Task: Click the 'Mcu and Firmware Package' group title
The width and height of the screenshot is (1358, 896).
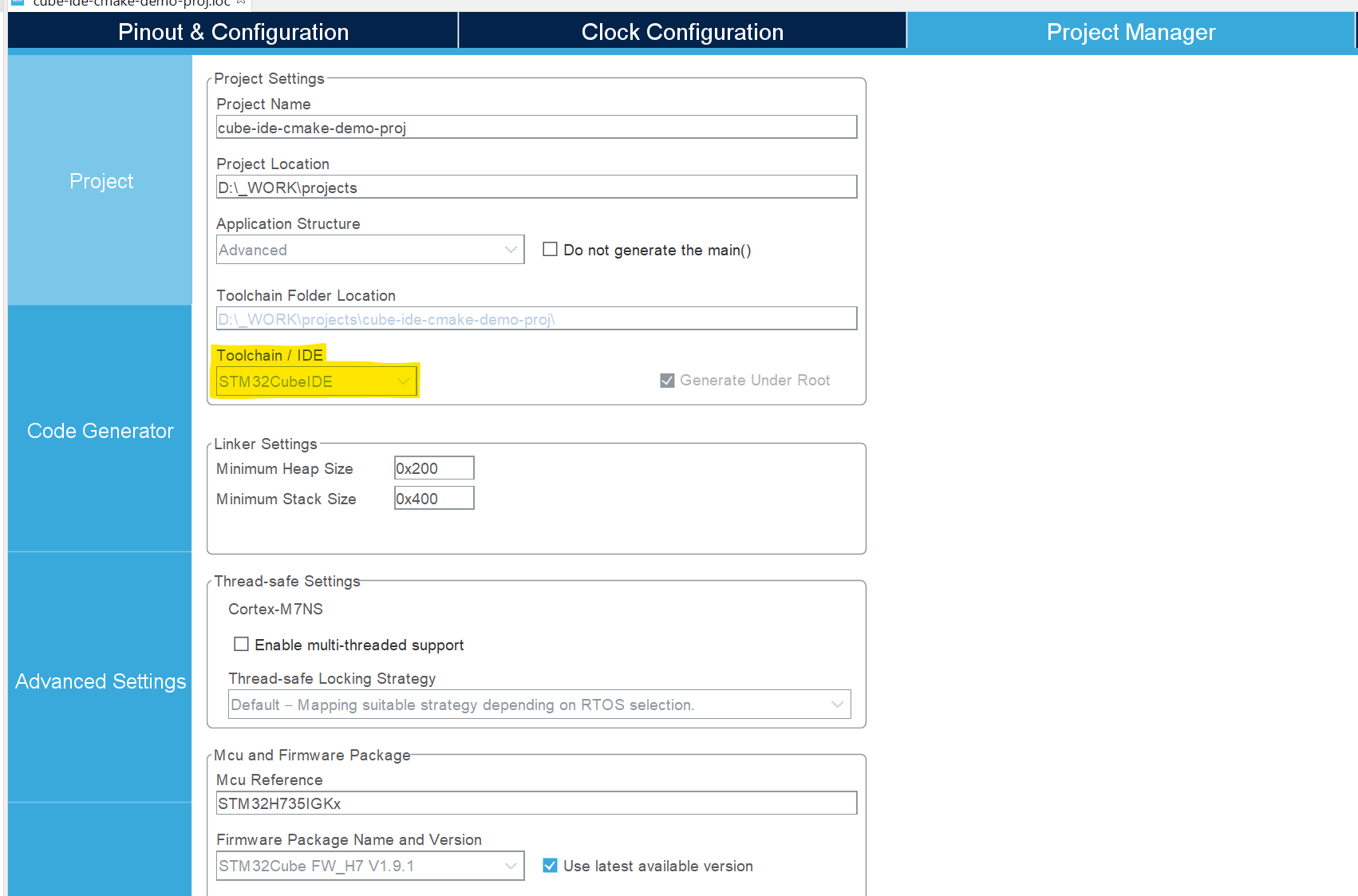Action: pyautogui.click(x=312, y=755)
